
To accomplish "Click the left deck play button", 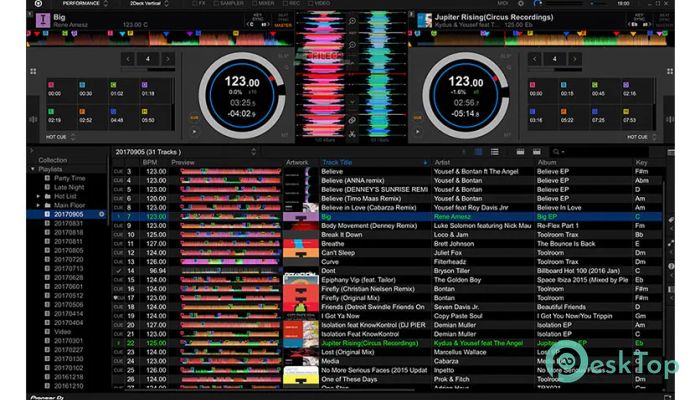I will (194, 132).
